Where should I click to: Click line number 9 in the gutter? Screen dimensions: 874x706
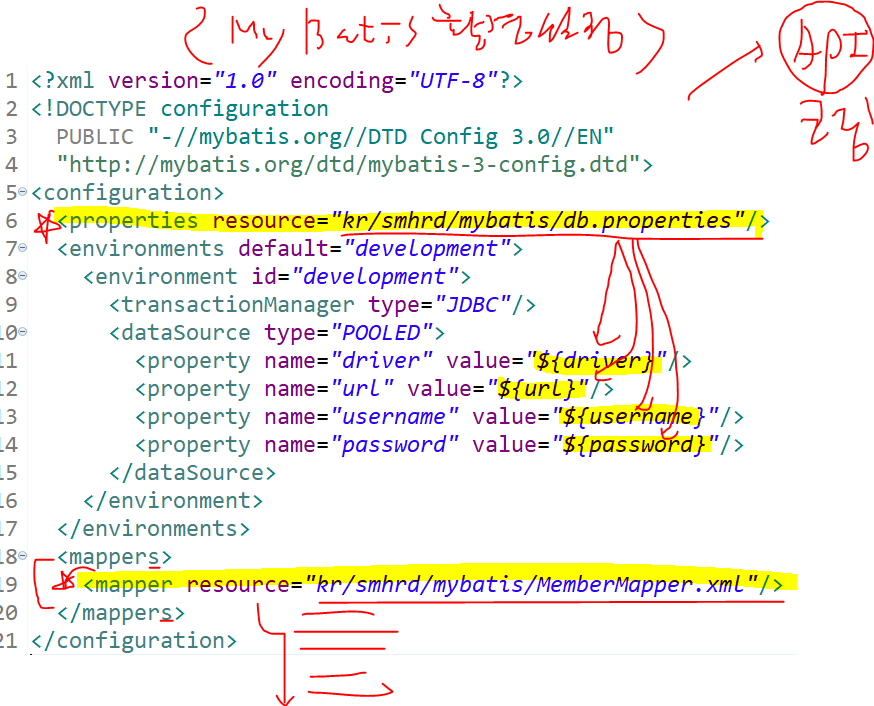pyautogui.click(x=11, y=305)
